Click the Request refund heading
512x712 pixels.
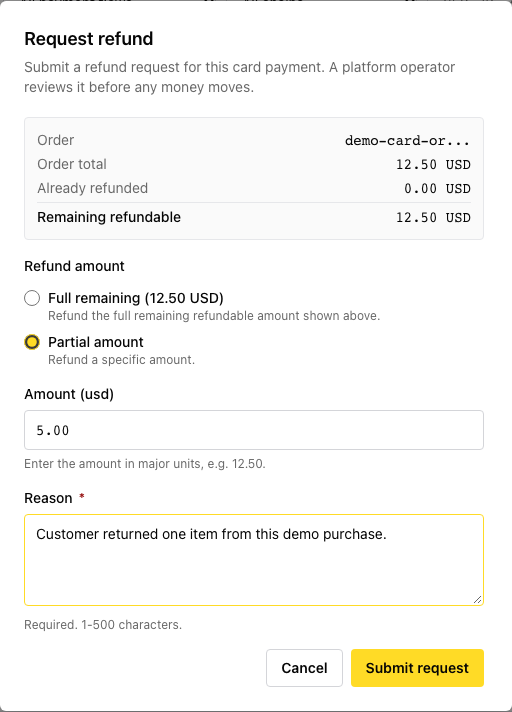[89, 39]
